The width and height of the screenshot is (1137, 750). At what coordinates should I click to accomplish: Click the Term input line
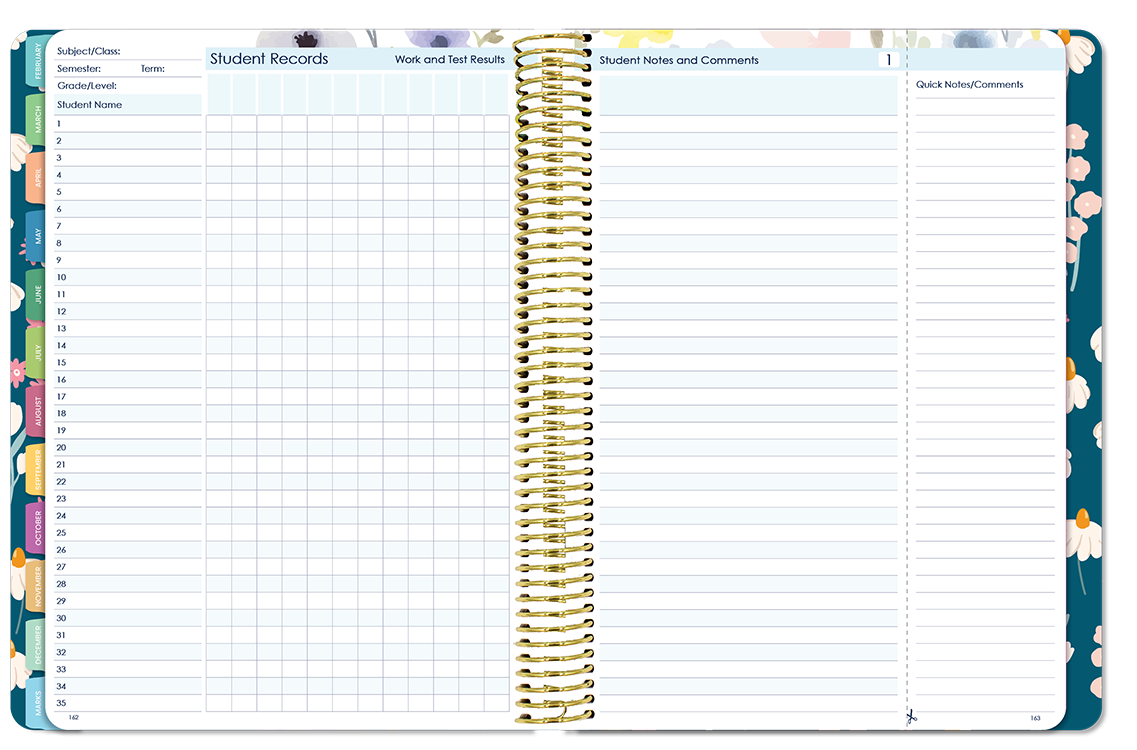180,68
